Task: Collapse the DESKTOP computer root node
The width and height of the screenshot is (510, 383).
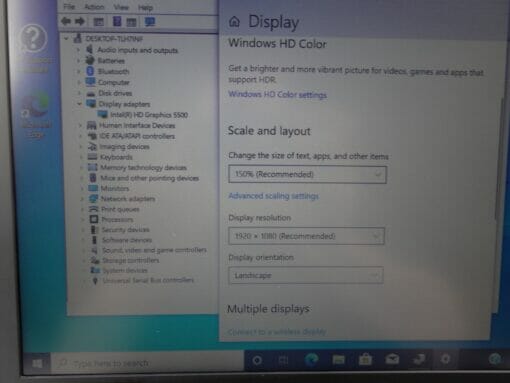Action: [67, 39]
